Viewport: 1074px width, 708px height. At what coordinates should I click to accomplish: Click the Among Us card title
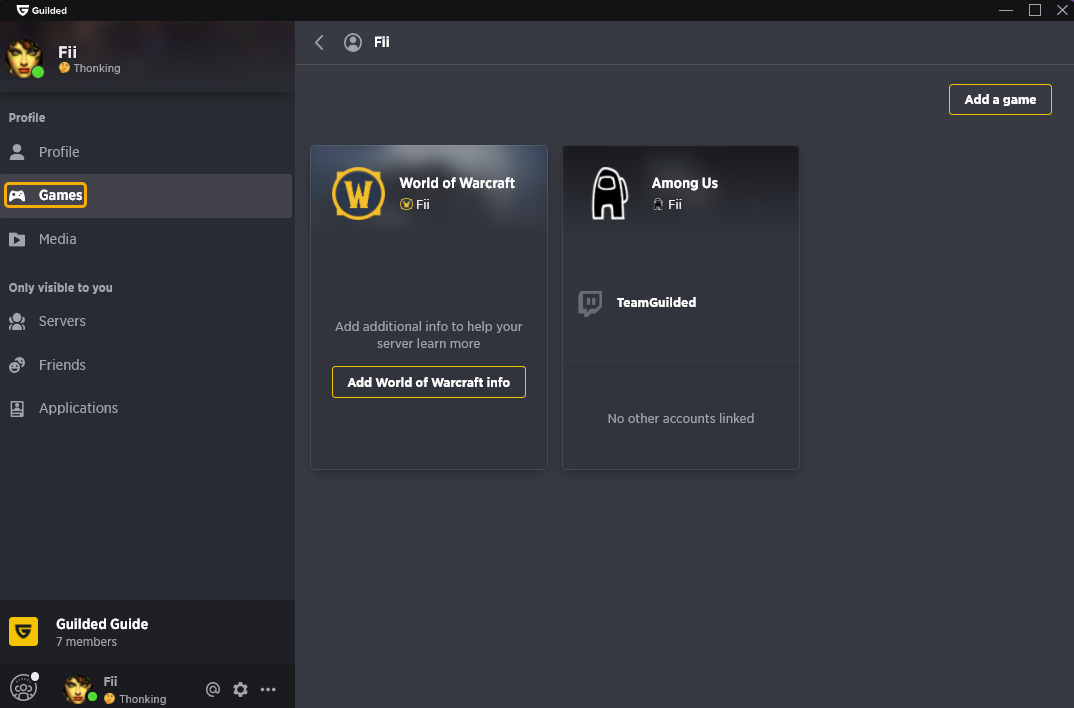684,183
